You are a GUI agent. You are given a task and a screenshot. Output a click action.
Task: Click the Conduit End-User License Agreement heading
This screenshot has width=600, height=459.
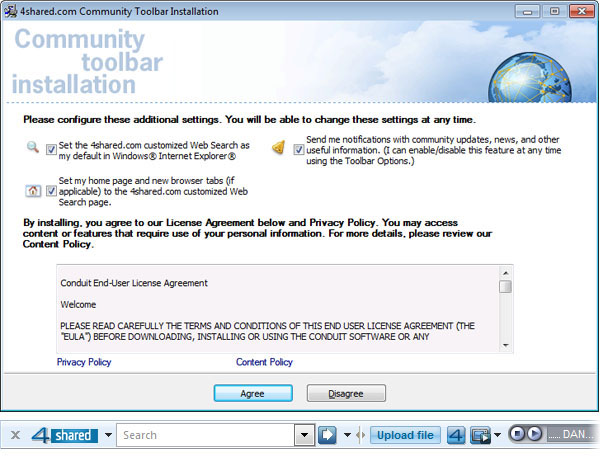tap(134, 283)
